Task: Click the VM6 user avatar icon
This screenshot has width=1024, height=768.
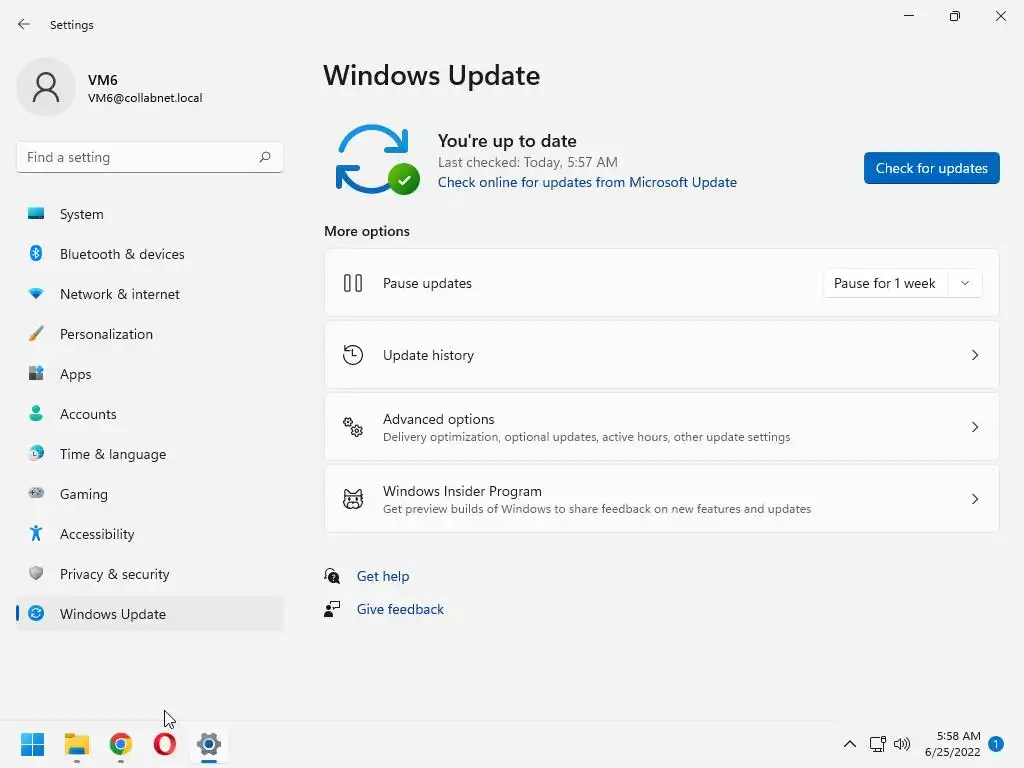Action: [x=46, y=87]
